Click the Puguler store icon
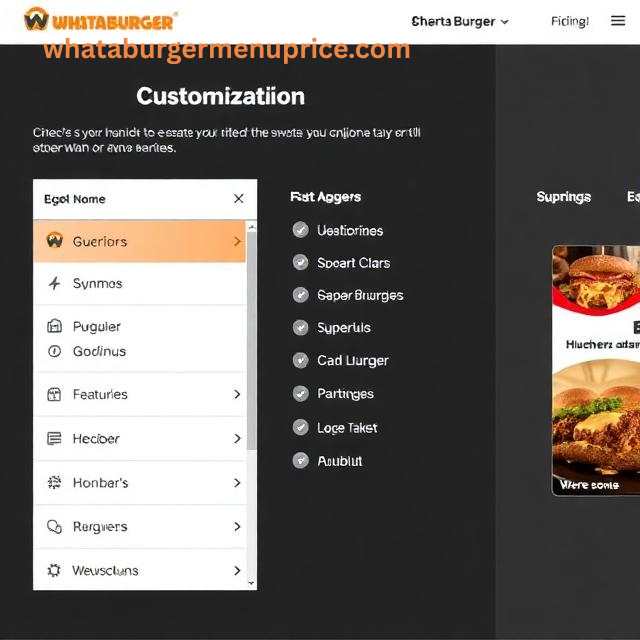 pos(54,326)
